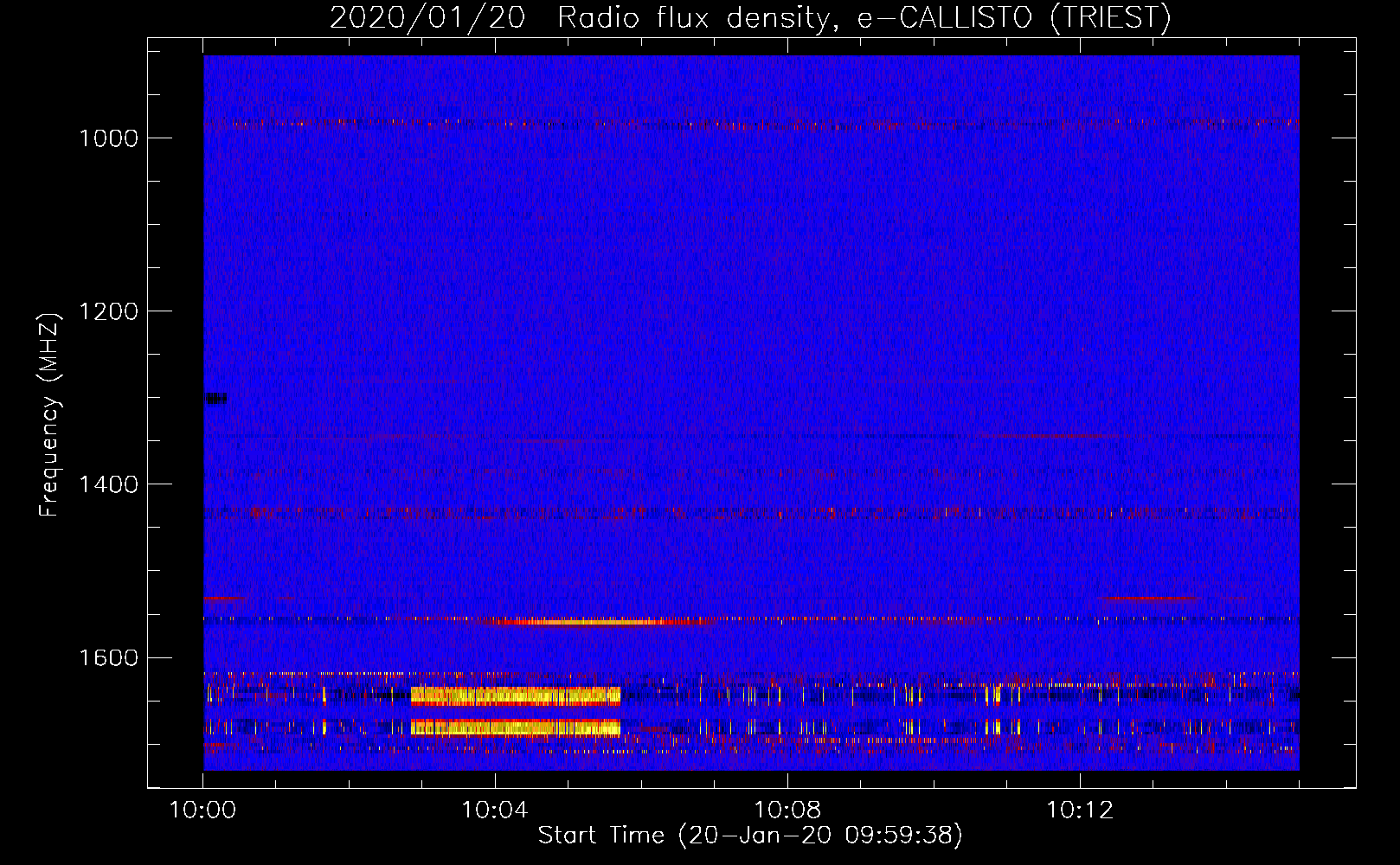Click the 'Start Time (20-Jan-20 09:59:38)' label

tap(750, 836)
